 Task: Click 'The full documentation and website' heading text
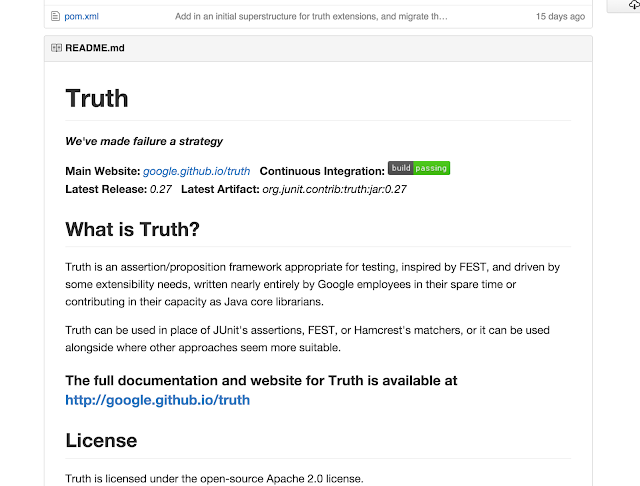pos(261,380)
